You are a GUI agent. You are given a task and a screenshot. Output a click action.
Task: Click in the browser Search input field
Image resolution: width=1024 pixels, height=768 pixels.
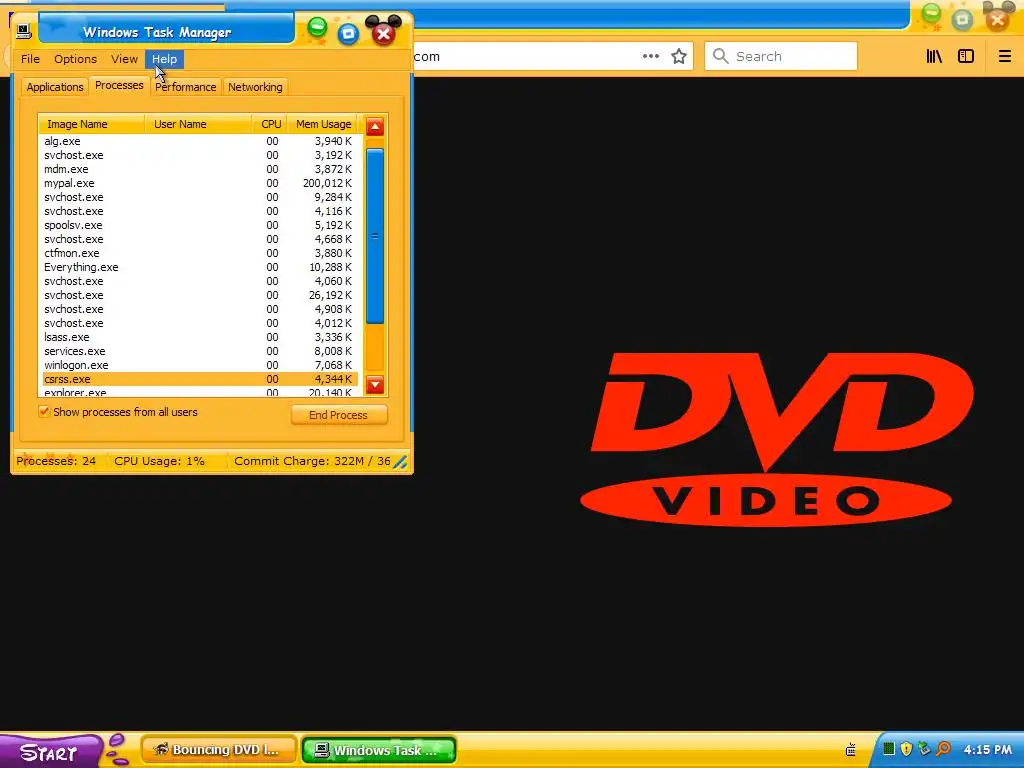(x=781, y=56)
